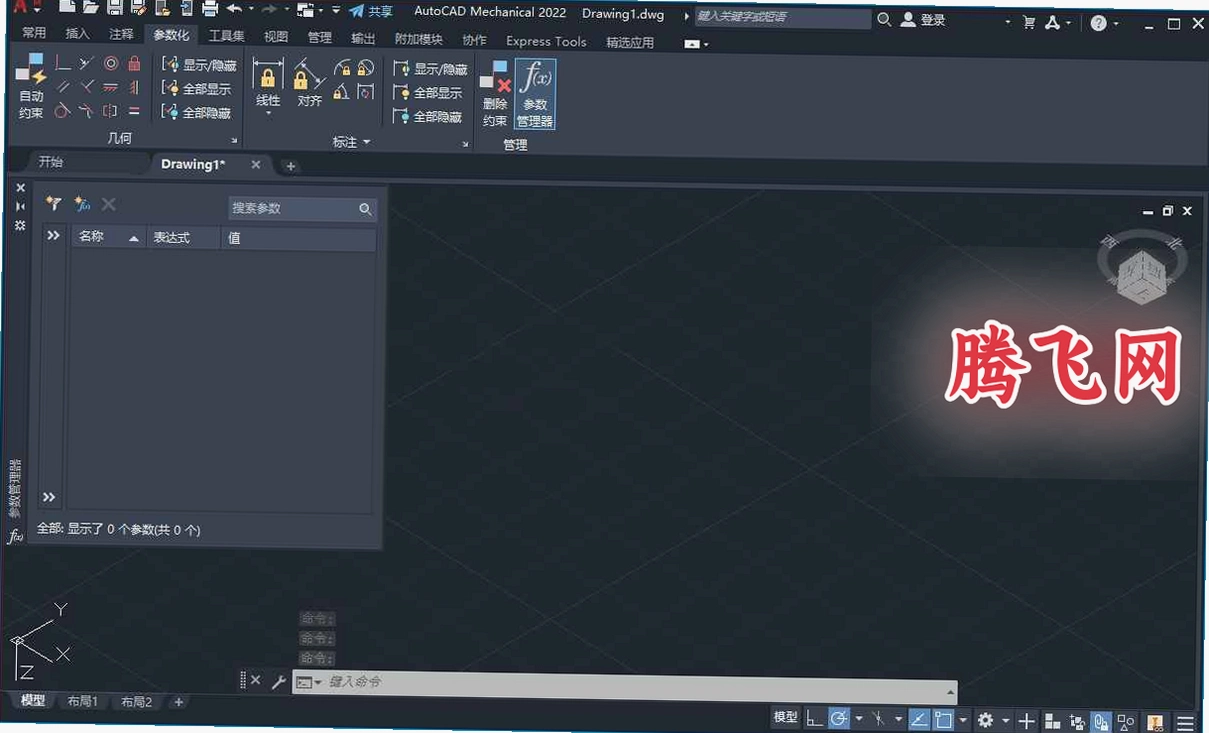Apply the concentric constraint icon
1209x733 pixels.
tap(111, 63)
